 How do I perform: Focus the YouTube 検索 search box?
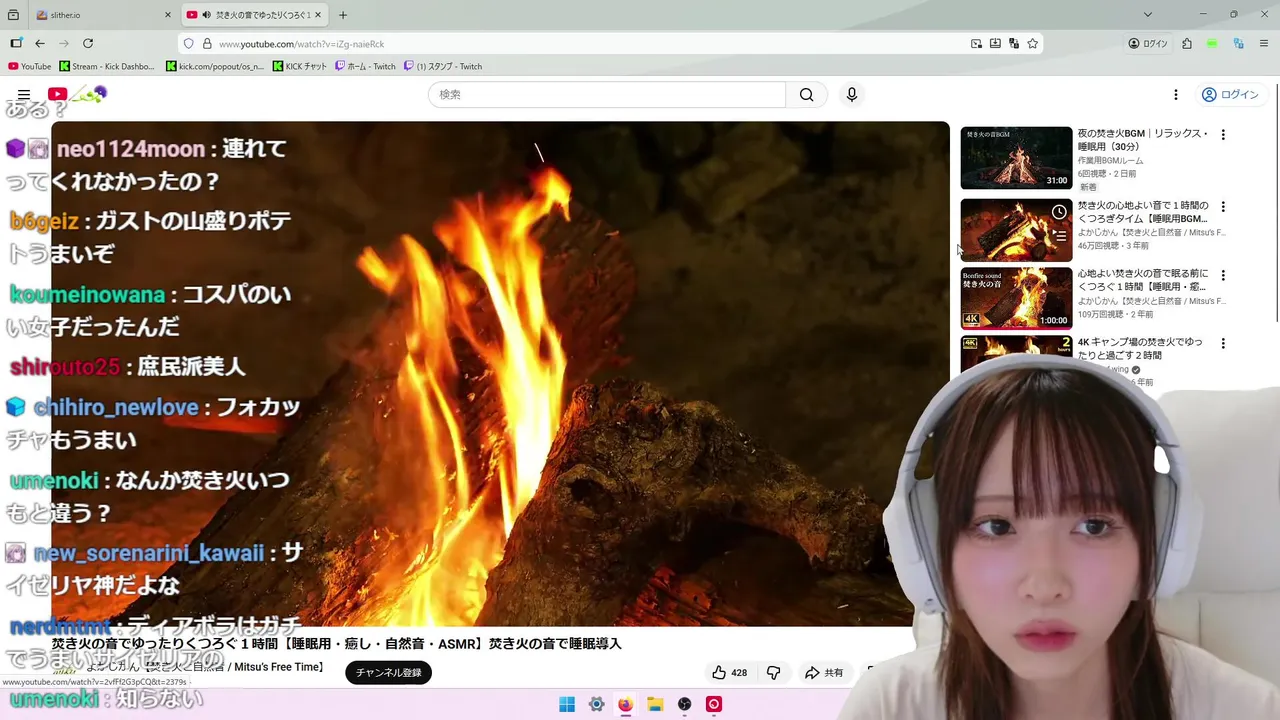(607, 94)
